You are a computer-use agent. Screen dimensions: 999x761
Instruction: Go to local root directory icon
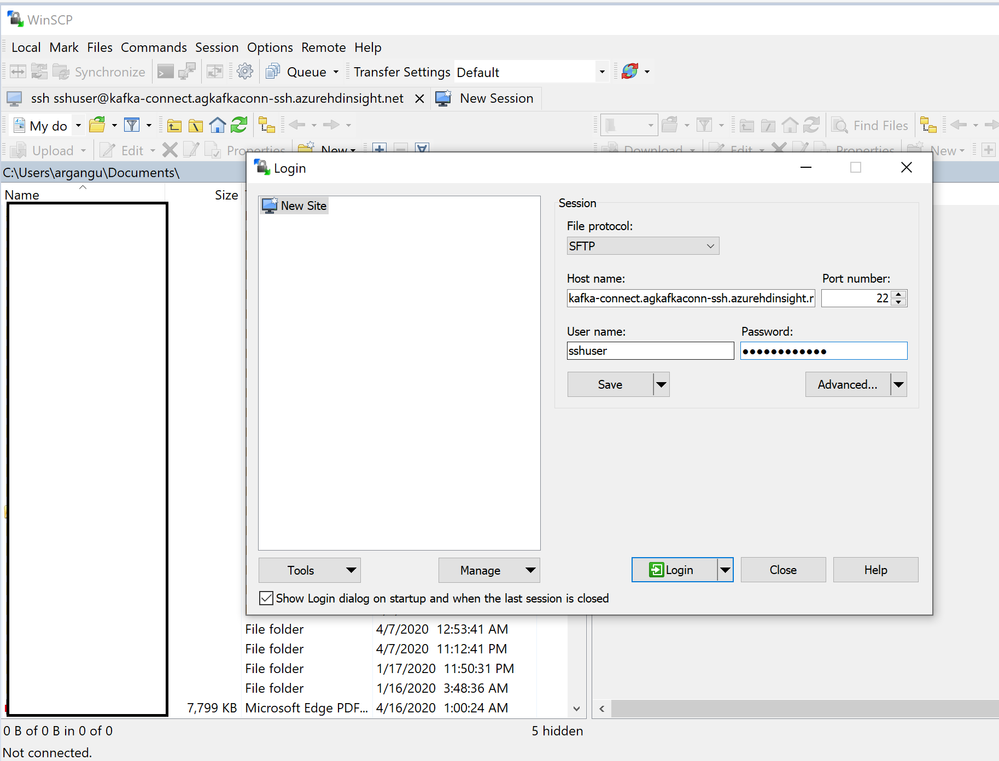(196, 126)
